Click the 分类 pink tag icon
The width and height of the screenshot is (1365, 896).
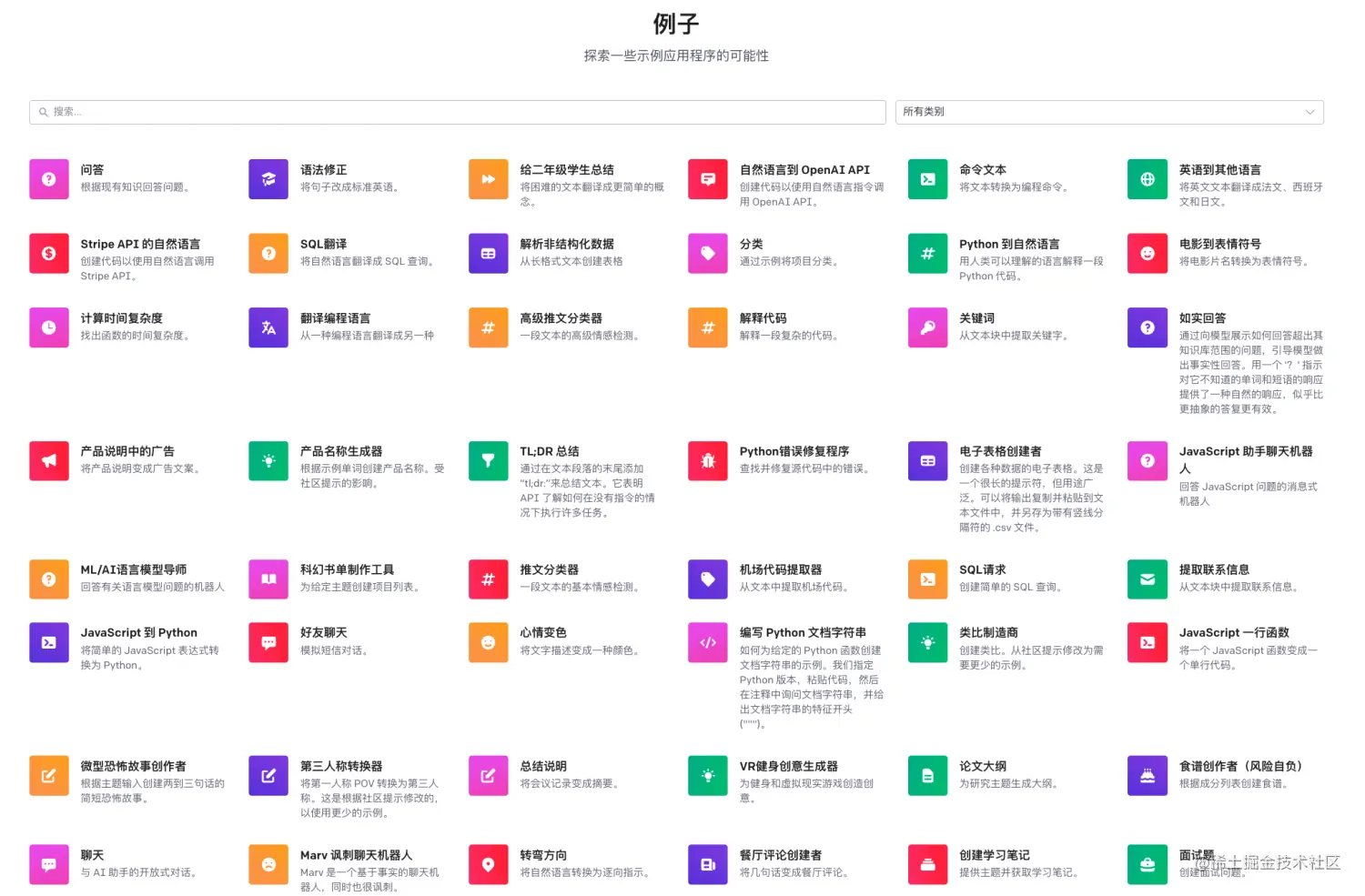[708, 254]
